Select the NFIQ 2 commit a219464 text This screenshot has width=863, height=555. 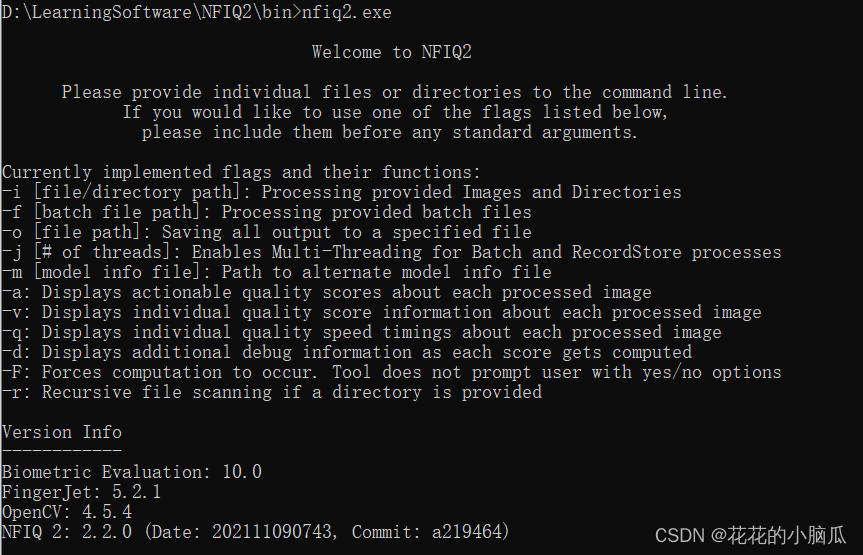pos(256,532)
